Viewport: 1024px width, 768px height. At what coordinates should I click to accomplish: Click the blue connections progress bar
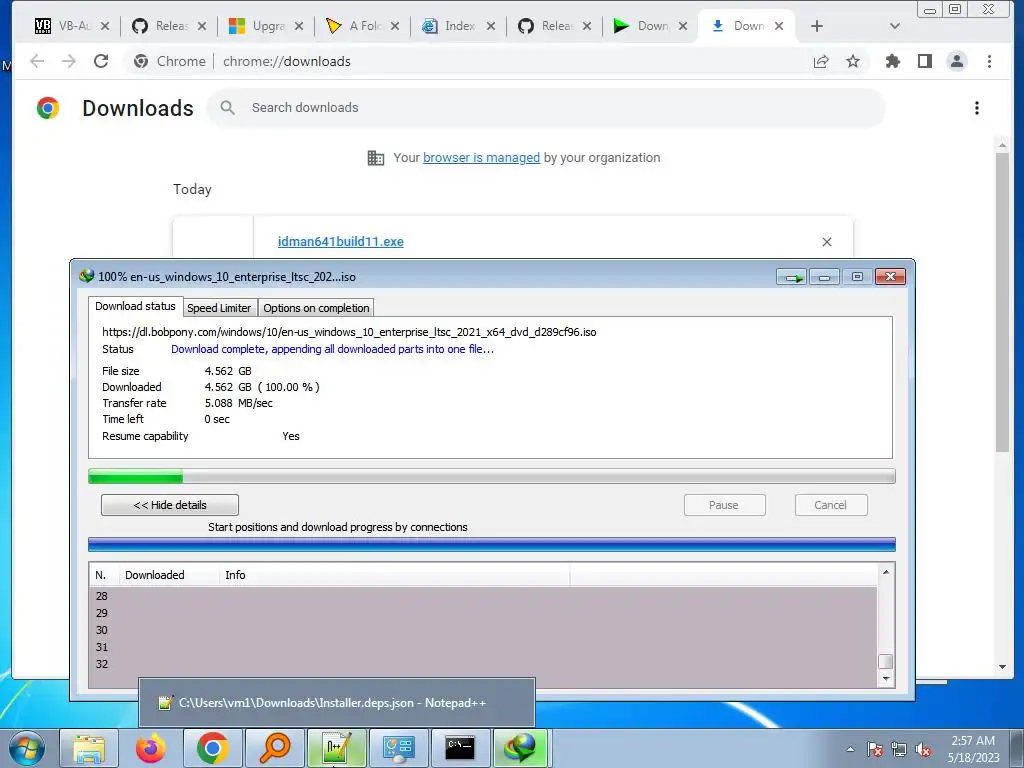492,545
